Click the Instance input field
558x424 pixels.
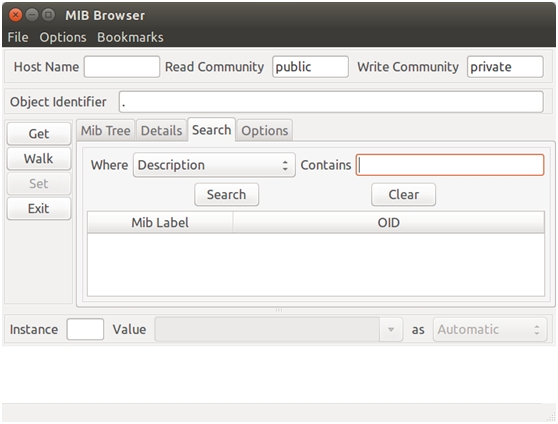coord(85,329)
